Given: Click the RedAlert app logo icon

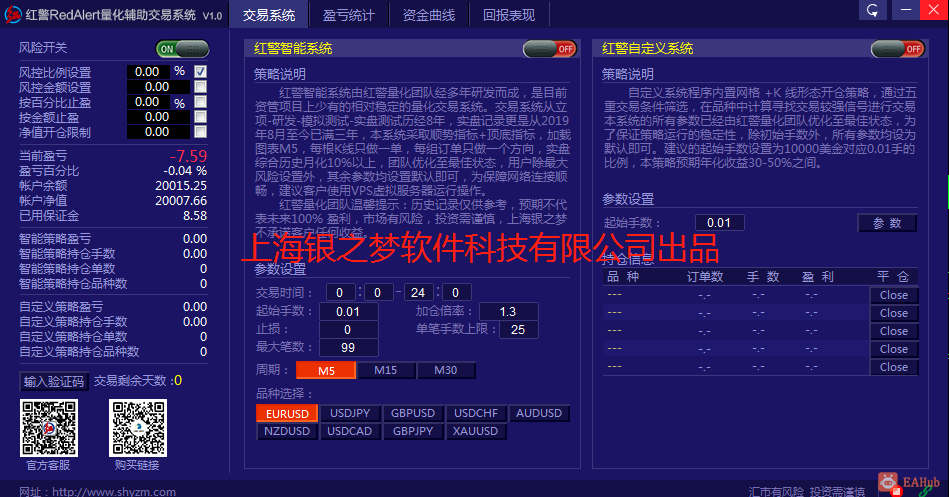Looking at the screenshot, I should [13, 14].
